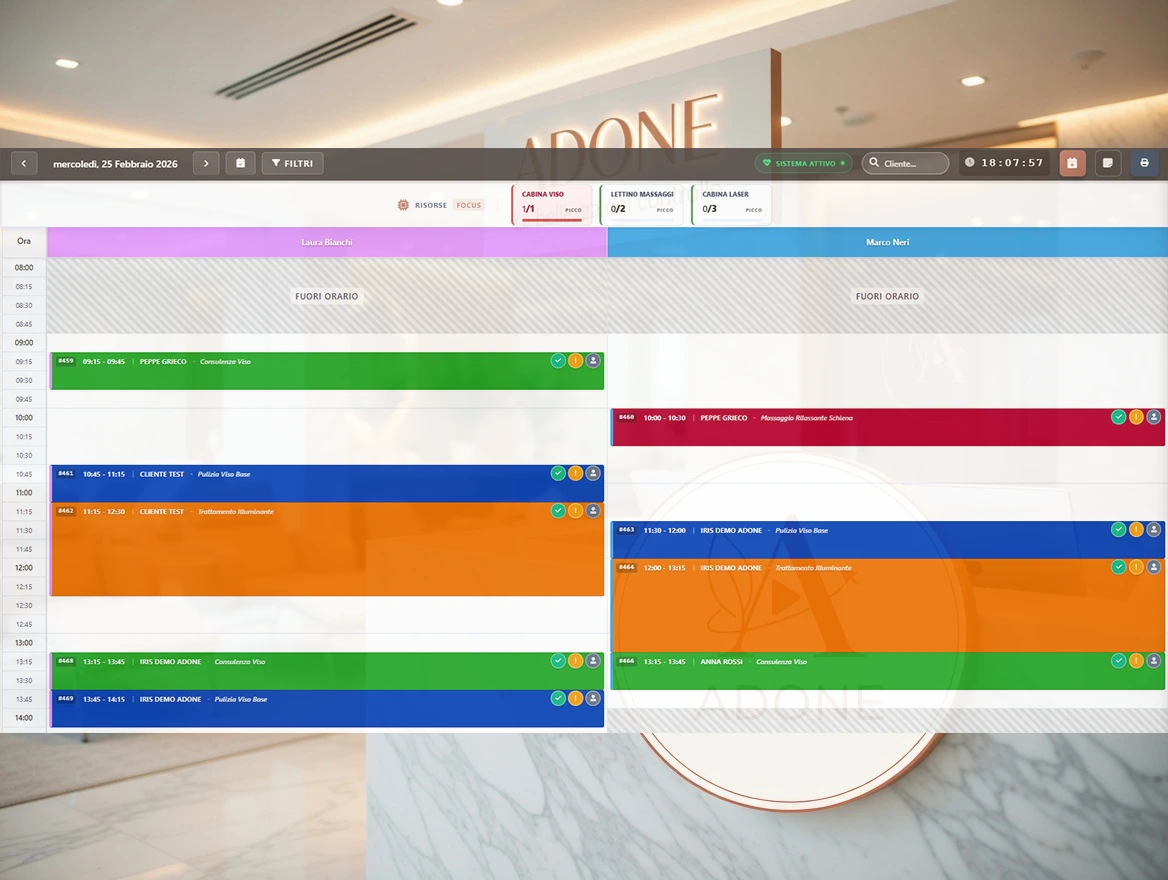Open the red Massaggio Rilassante Schiena appointment
This screenshot has height=880, width=1168.
pos(888,428)
